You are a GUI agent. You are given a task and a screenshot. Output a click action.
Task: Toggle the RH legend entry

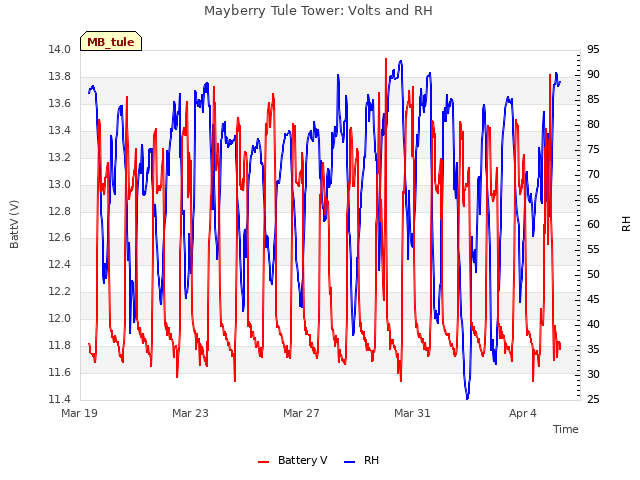click(362, 460)
